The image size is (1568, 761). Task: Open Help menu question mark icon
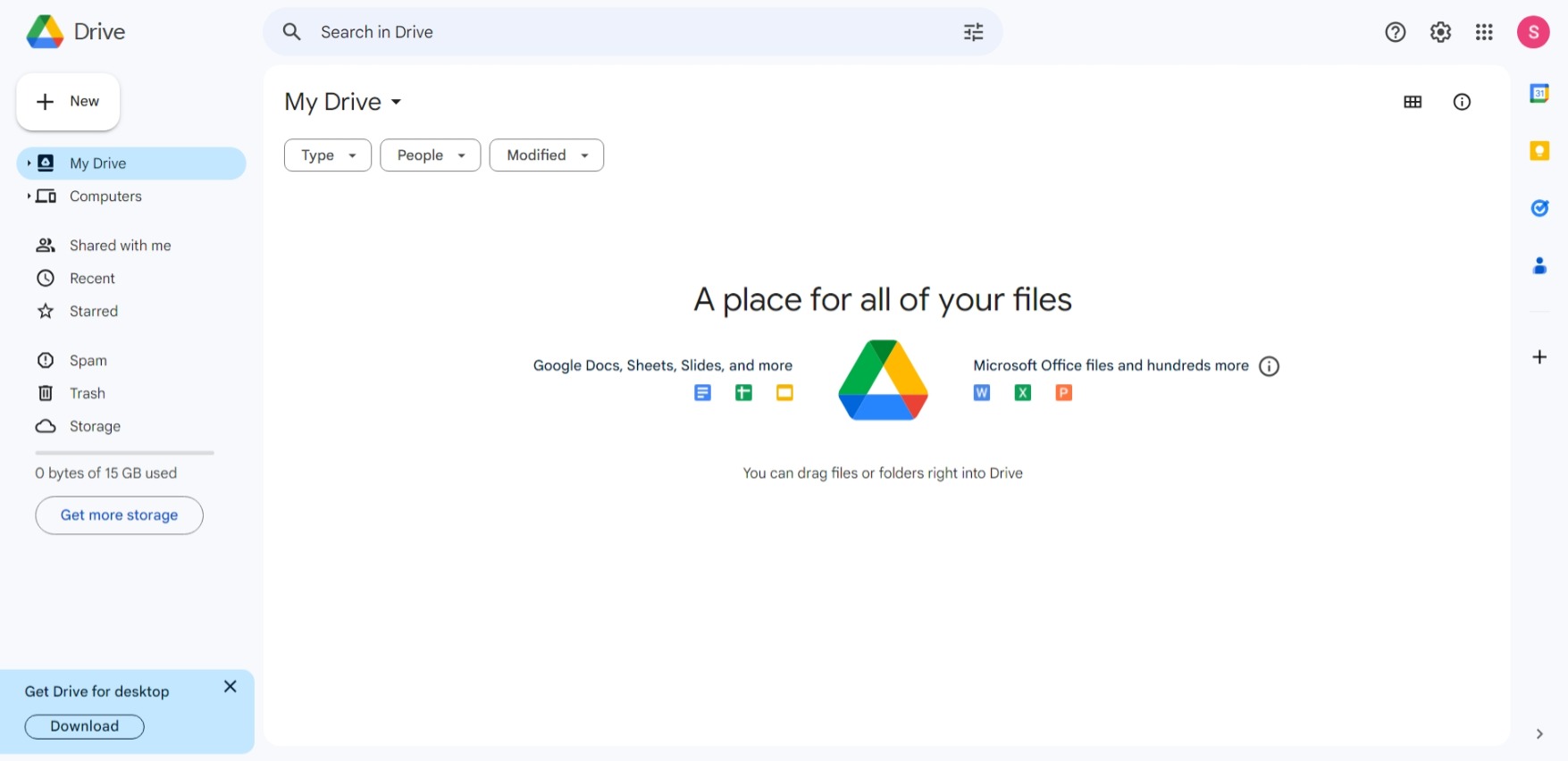tap(1395, 32)
